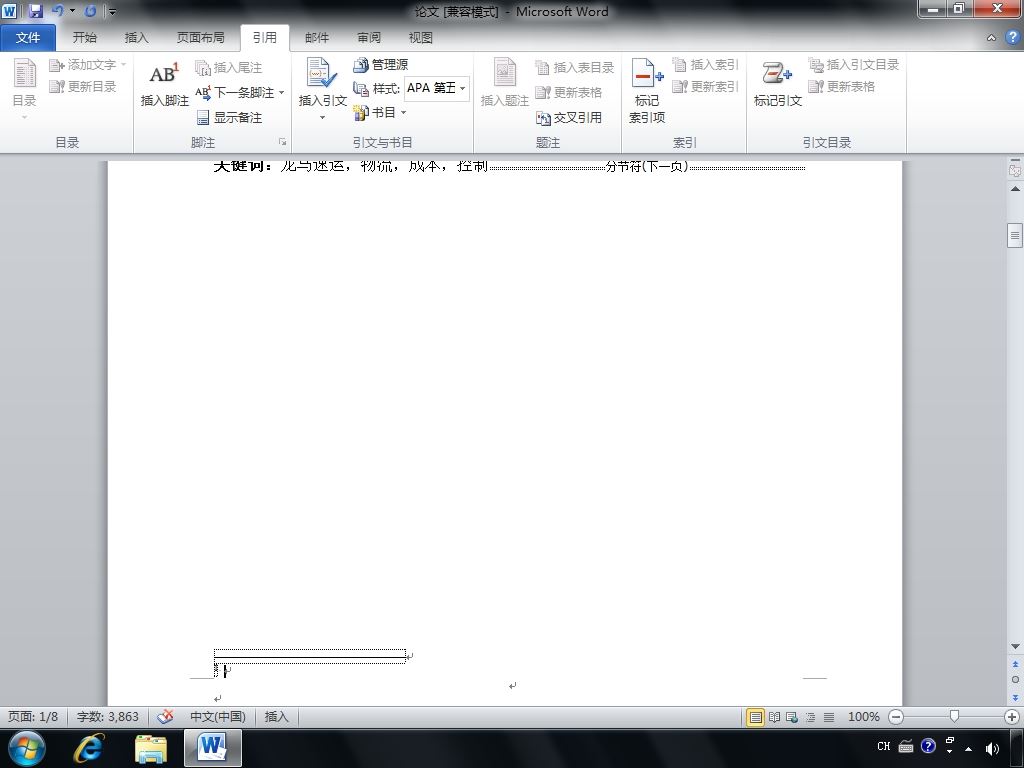Click the zoom slider handle

[954, 716]
